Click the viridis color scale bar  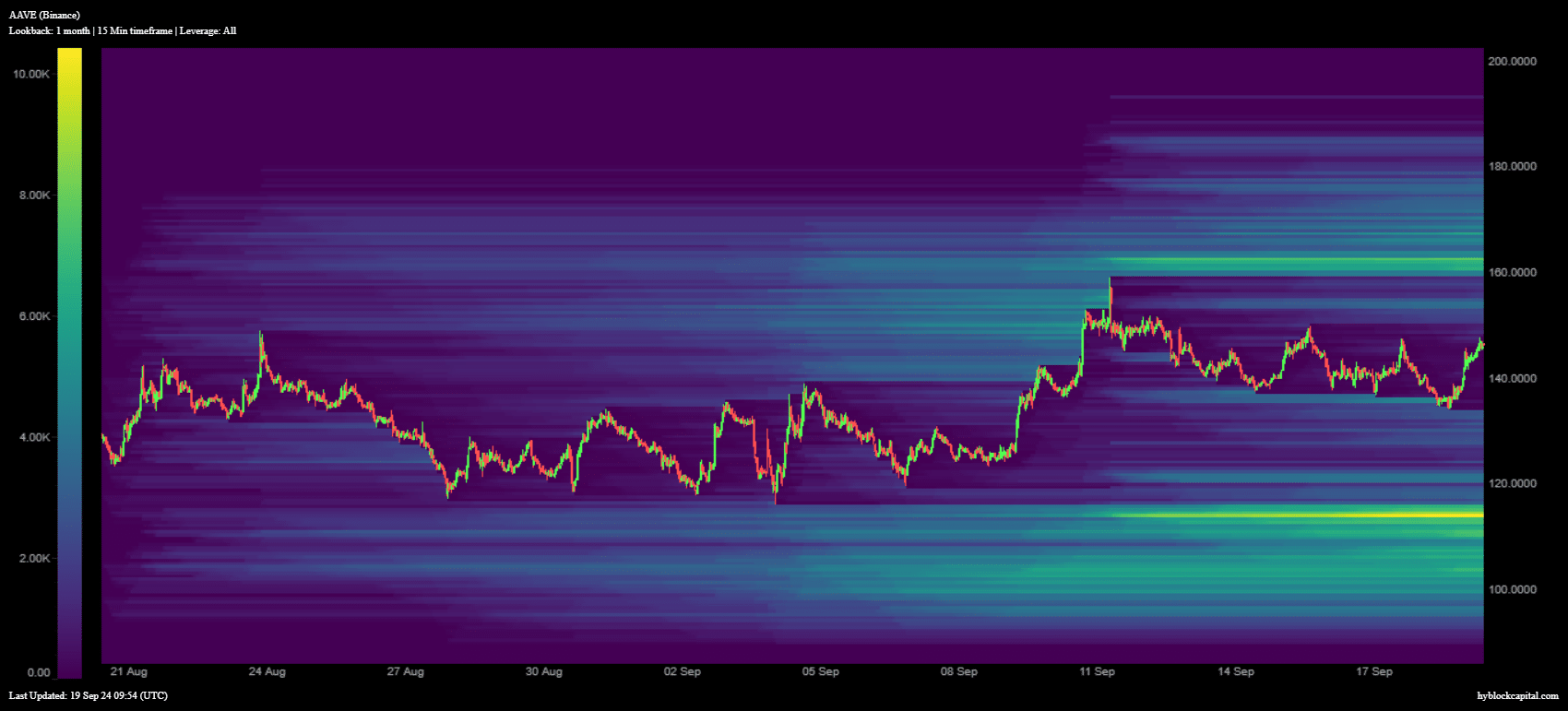[x=69, y=363]
